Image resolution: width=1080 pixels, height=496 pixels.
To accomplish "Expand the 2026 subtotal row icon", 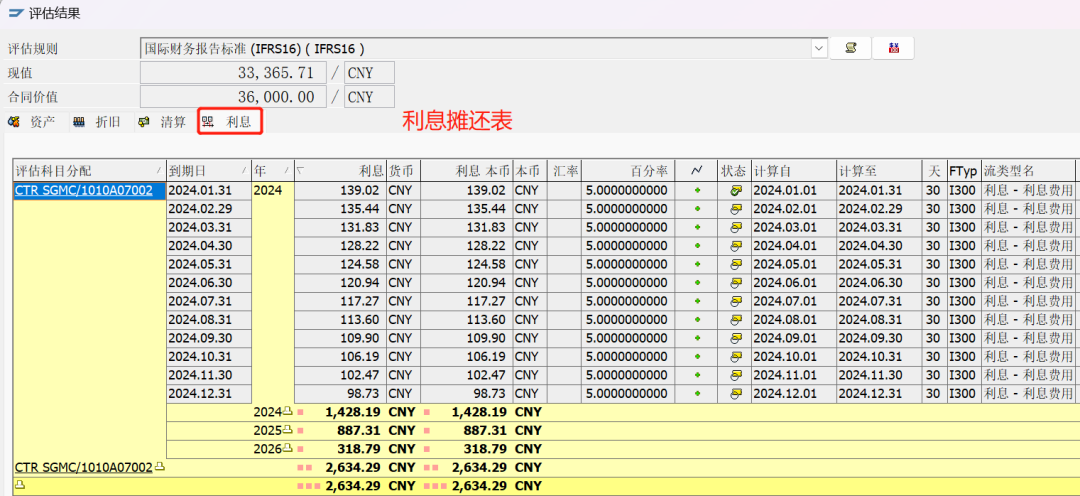I will point(289,449).
